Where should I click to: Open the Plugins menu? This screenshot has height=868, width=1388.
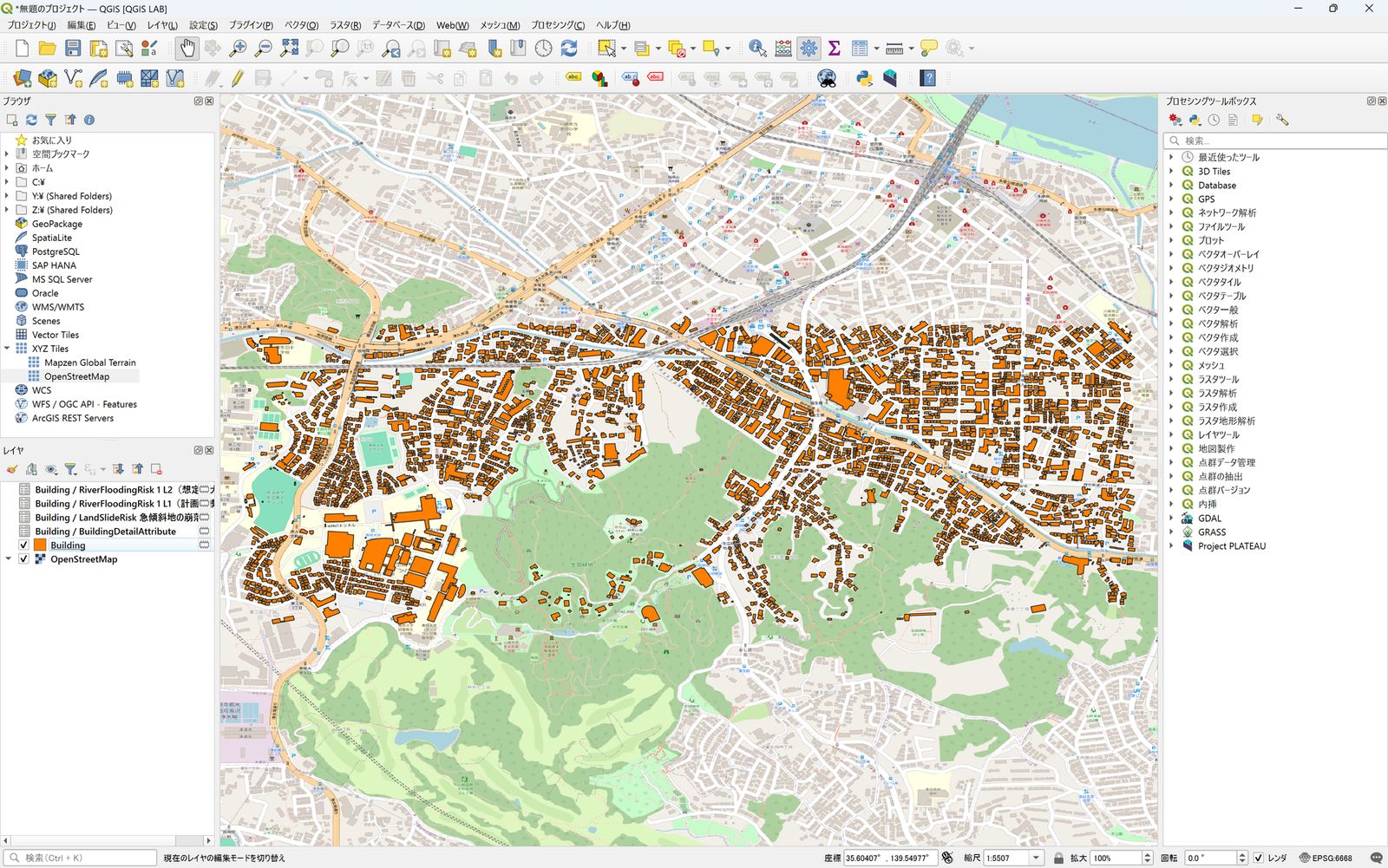(x=250, y=25)
